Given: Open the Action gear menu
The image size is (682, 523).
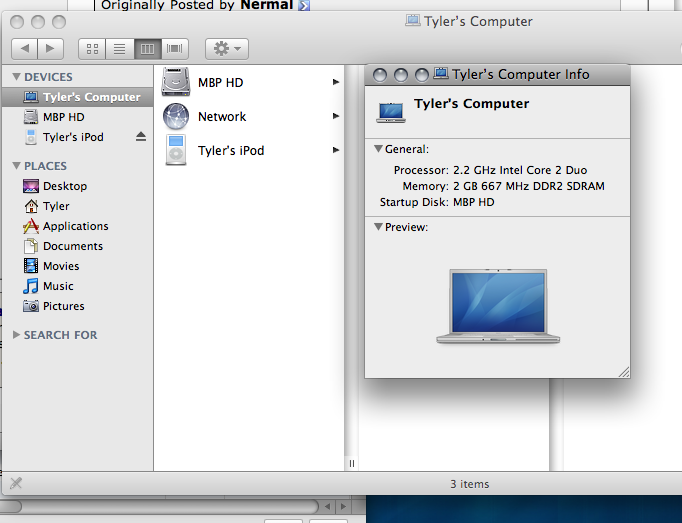Looking at the screenshot, I should click(227, 49).
